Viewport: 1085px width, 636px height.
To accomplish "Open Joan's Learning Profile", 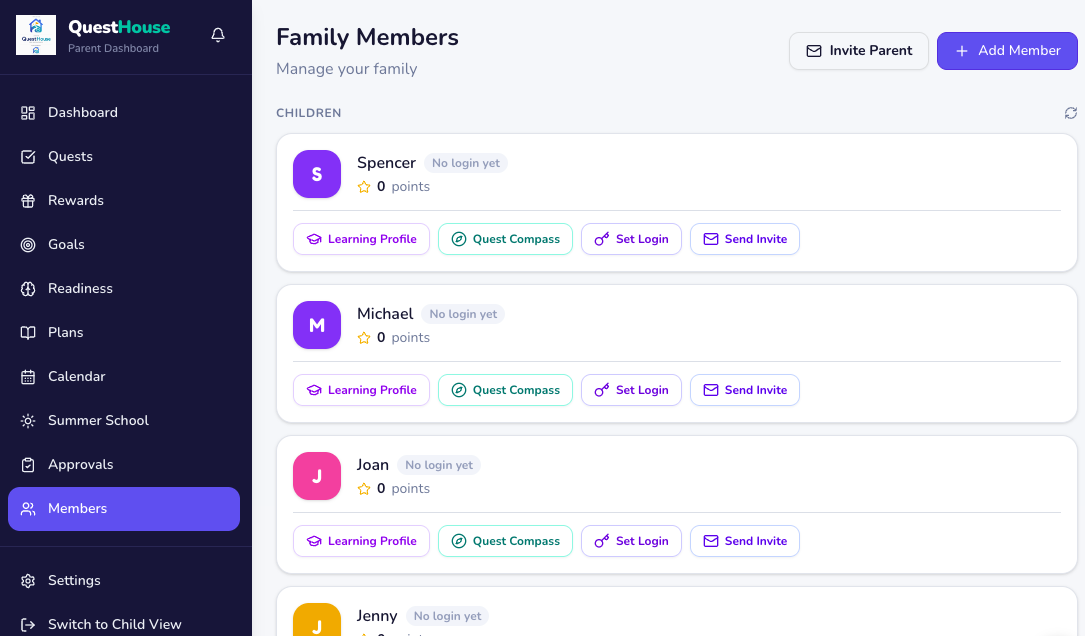I will pos(361,541).
